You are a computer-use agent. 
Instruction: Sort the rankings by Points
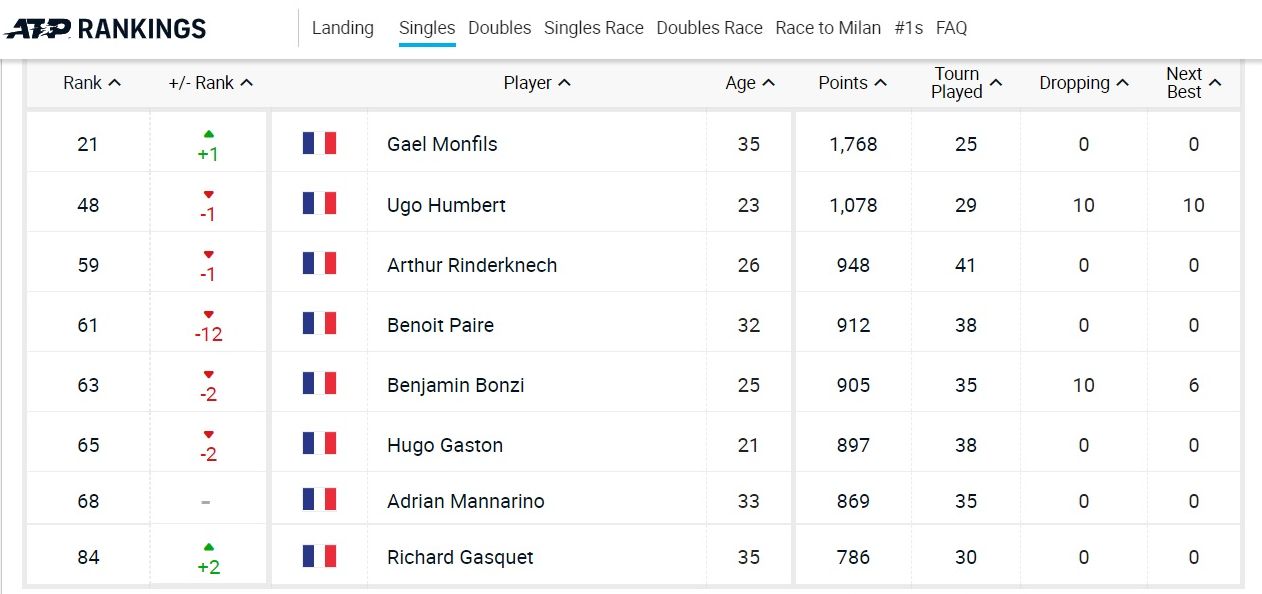point(852,83)
